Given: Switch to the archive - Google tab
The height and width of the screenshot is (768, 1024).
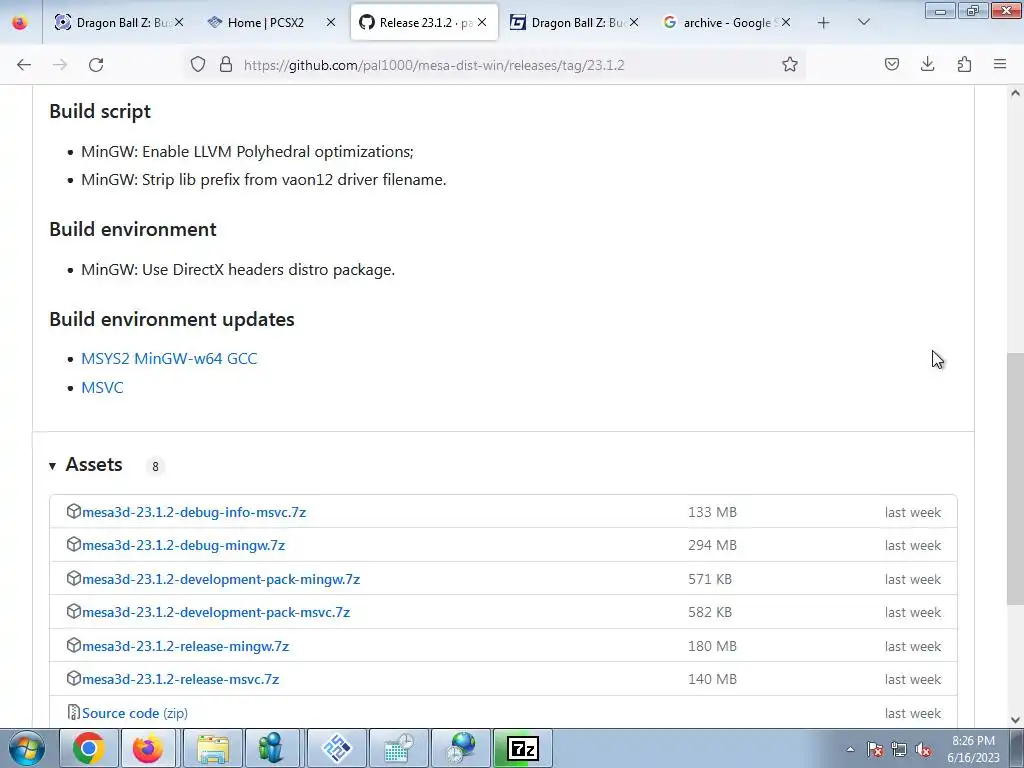Looking at the screenshot, I should [x=727, y=23].
